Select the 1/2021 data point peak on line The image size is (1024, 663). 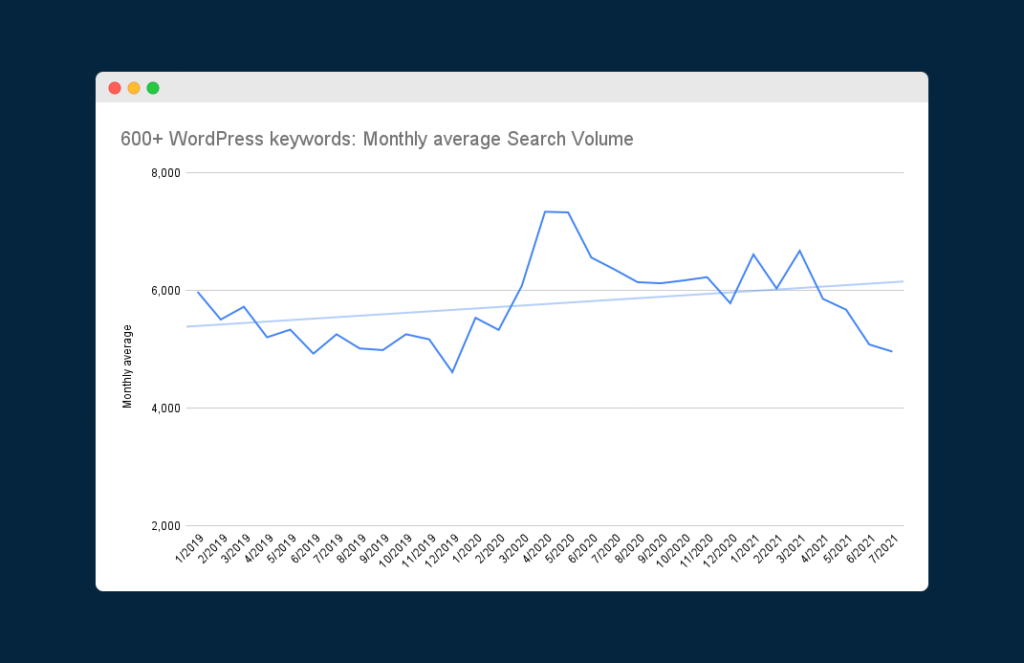753,254
